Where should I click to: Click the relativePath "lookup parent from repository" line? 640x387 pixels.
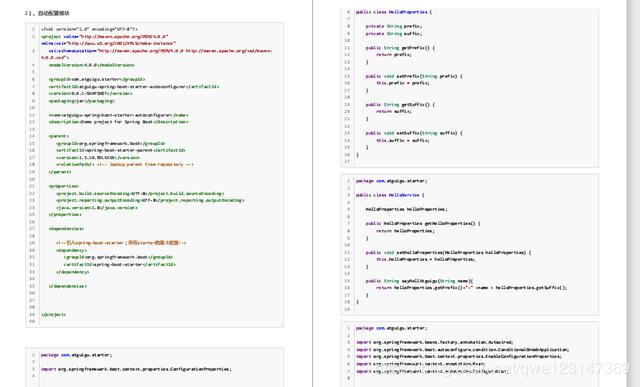pos(125,164)
